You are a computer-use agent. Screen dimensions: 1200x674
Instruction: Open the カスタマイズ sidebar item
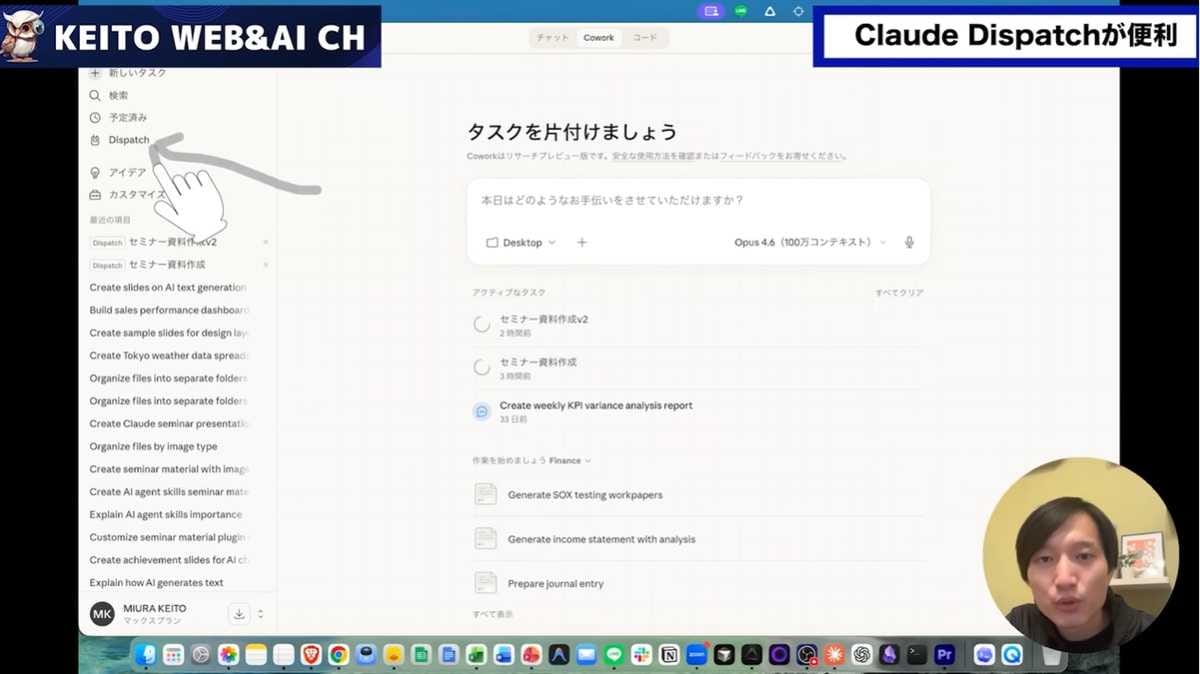135,195
